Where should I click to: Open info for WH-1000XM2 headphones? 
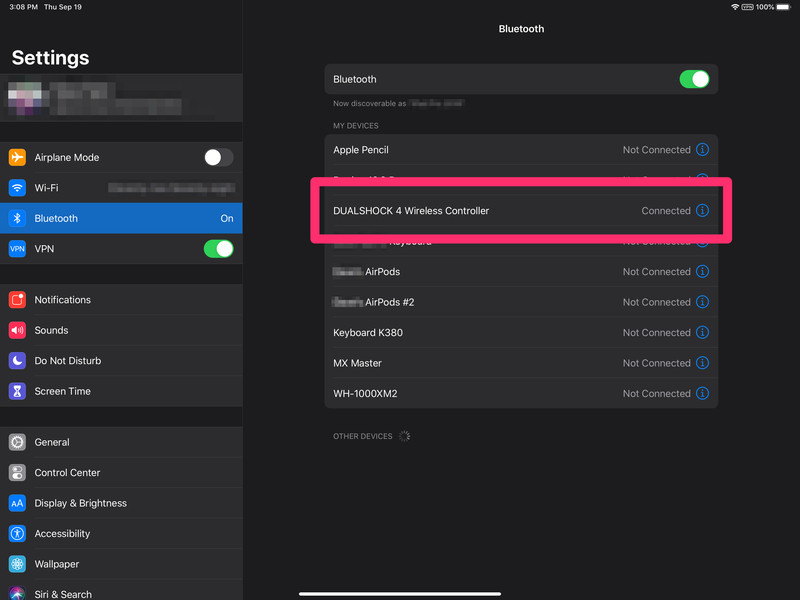702,394
